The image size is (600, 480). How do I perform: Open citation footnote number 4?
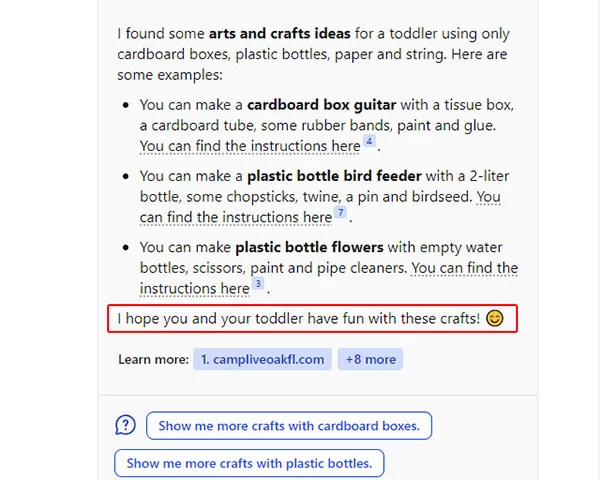pyautogui.click(x=369, y=141)
